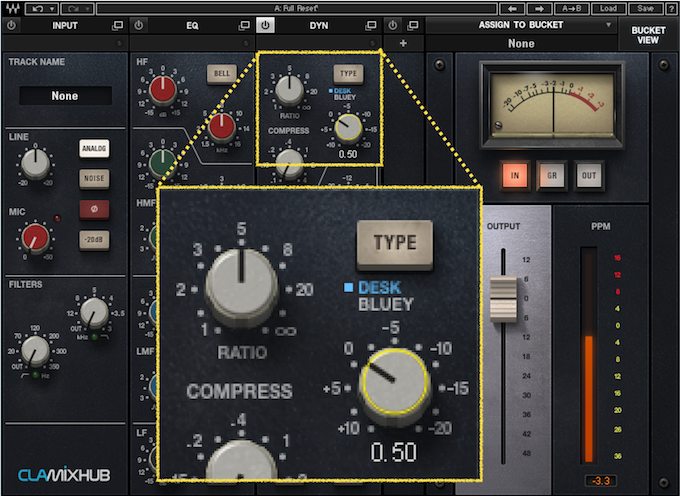Switch to BUCKET VIEW

pyautogui.click(x=648, y=35)
